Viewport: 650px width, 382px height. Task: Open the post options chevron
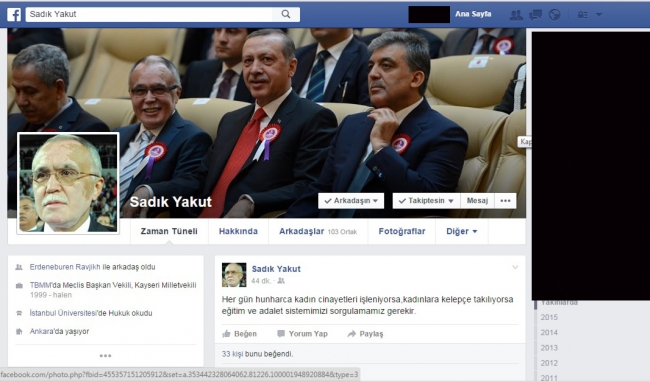[515, 267]
